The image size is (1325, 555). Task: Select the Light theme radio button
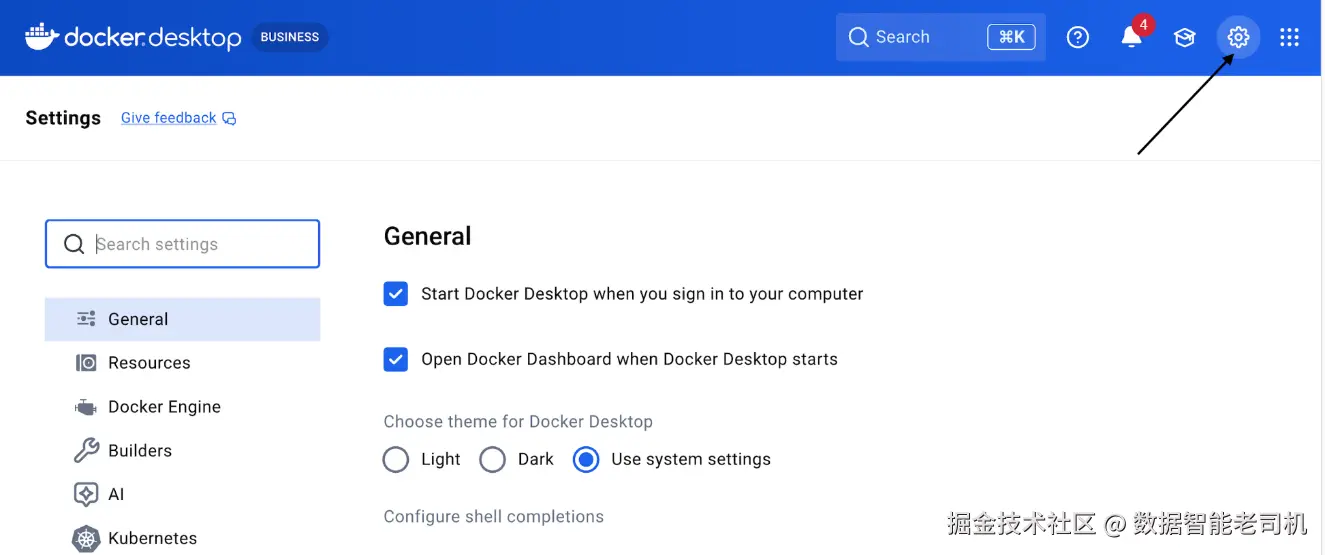click(x=396, y=459)
